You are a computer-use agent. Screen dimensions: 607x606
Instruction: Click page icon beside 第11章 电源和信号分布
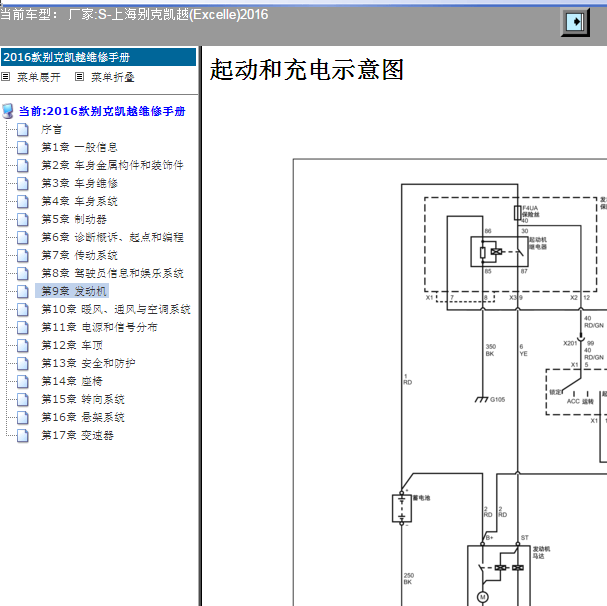pos(23,328)
